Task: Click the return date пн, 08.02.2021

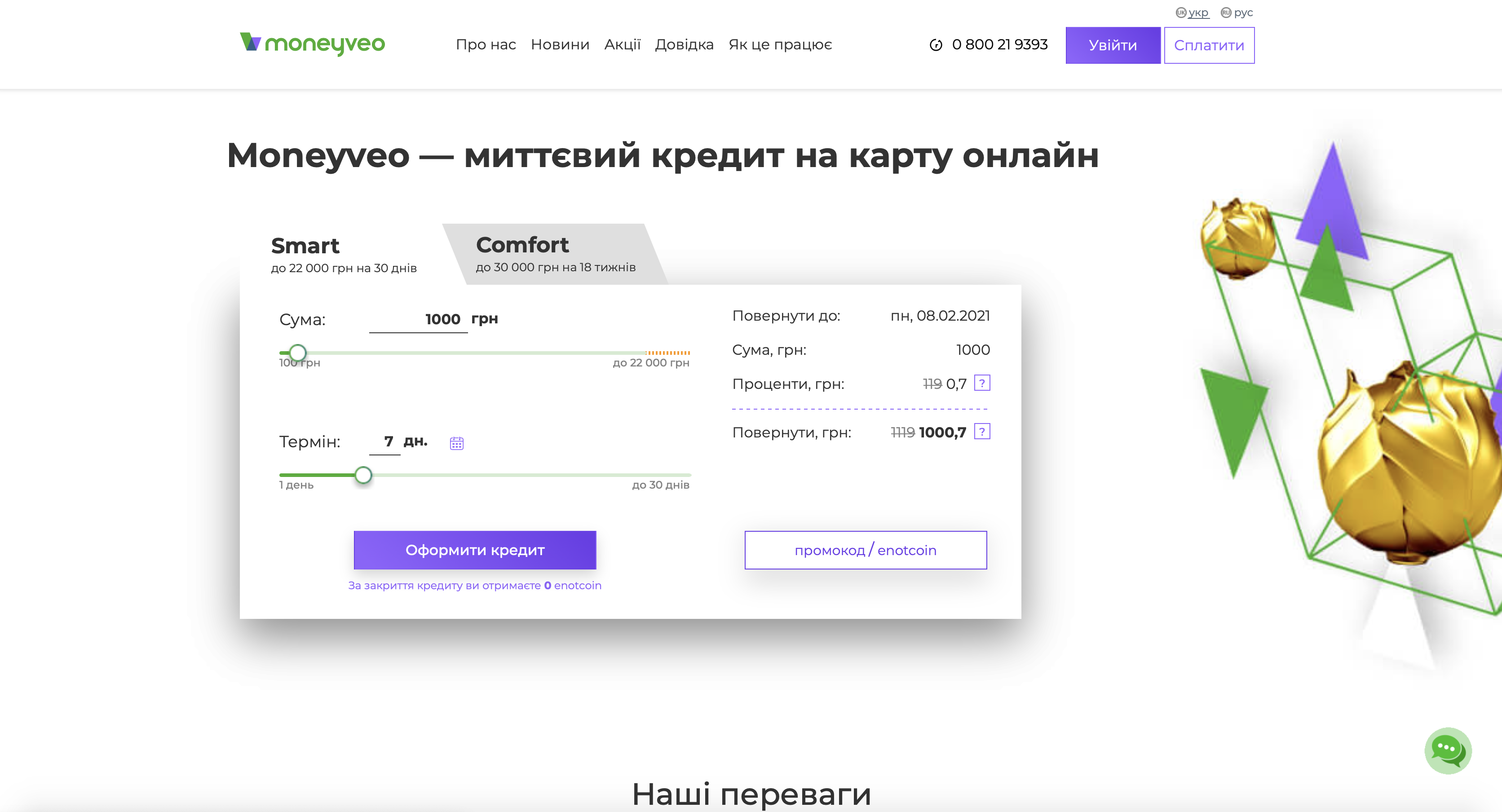Action: pyautogui.click(x=940, y=315)
